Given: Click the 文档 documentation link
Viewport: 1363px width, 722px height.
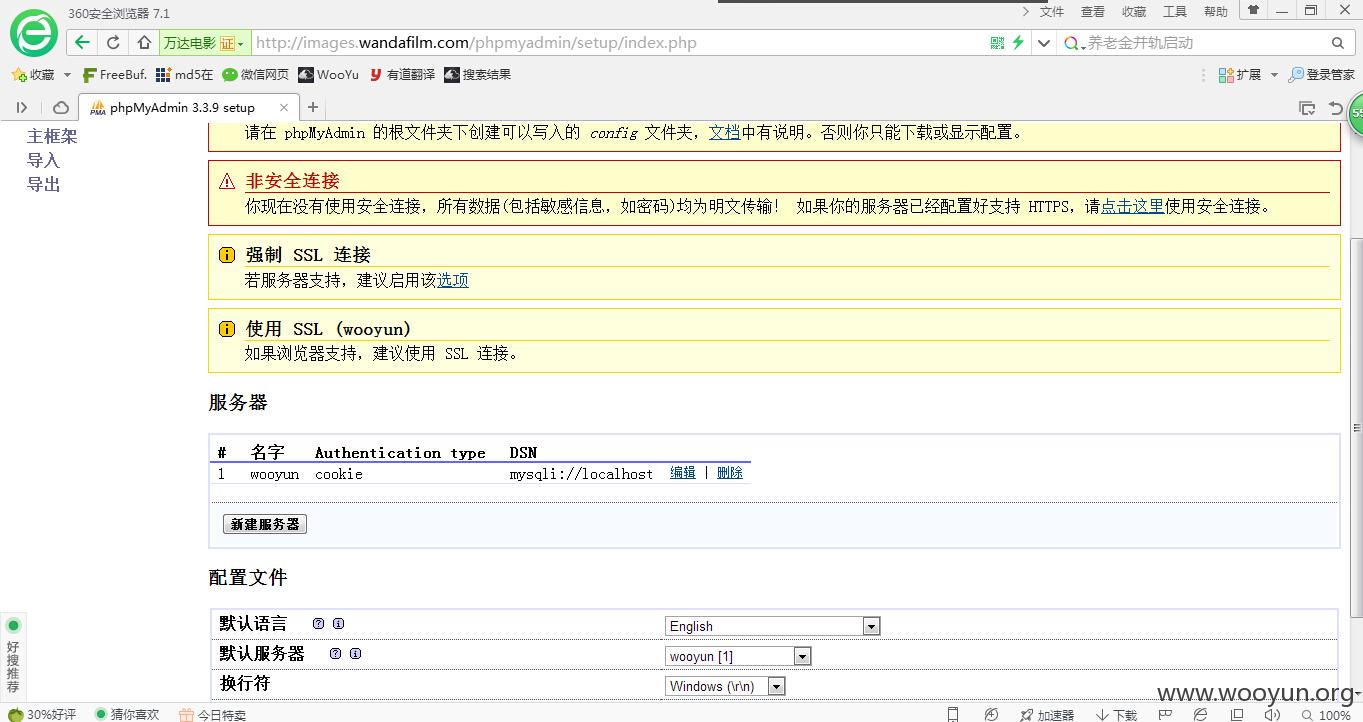Looking at the screenshot, I should tap(724, 132).
